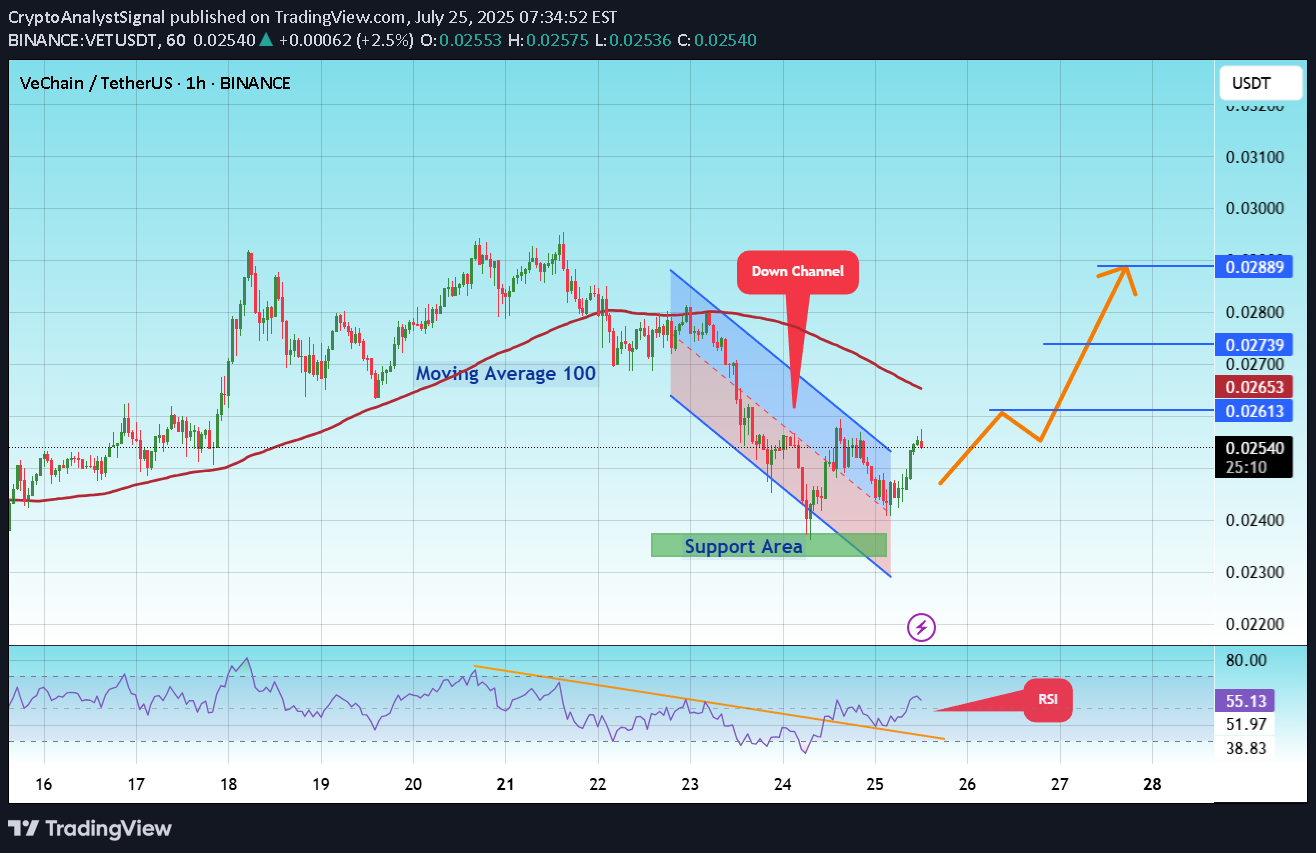Click the 0.03000 price axis label
The image size is (1316, 853).
click(x=1254, y=209)
